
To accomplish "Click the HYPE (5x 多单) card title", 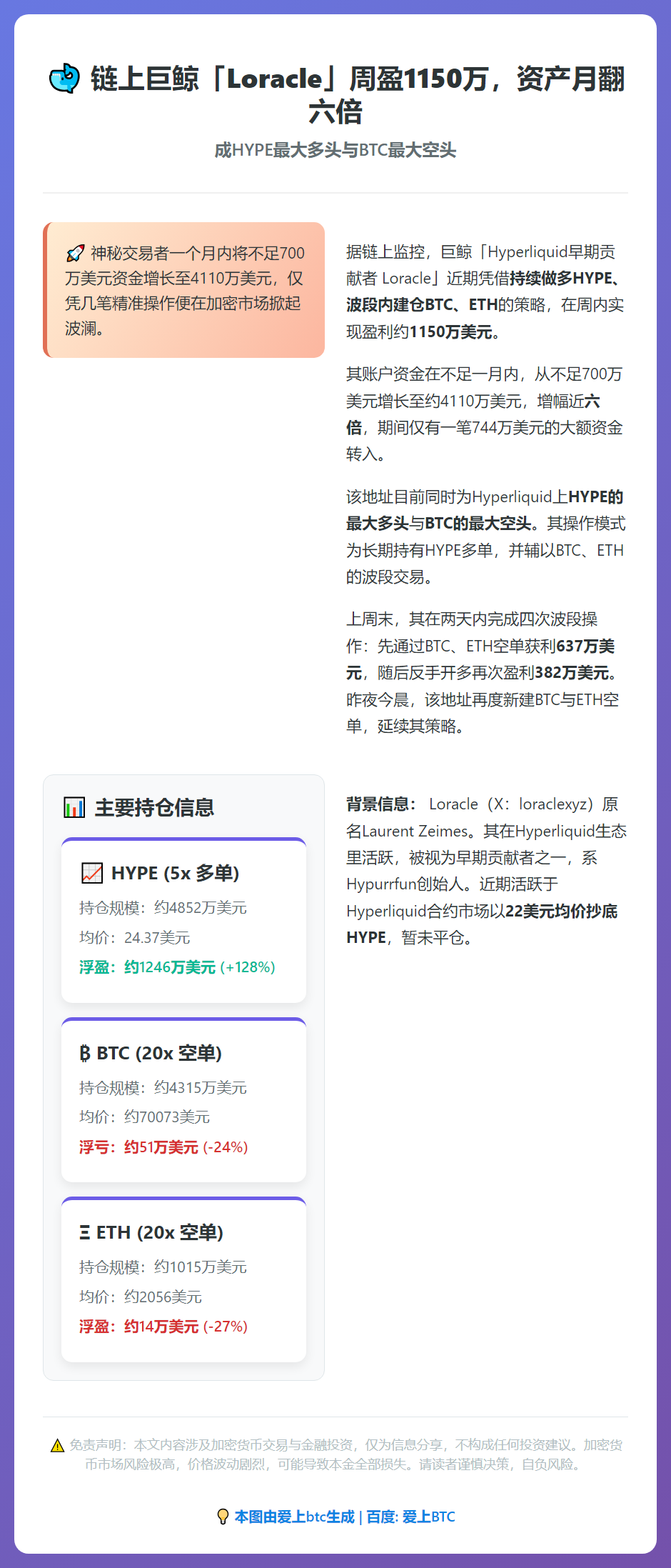I will point(175,873).
